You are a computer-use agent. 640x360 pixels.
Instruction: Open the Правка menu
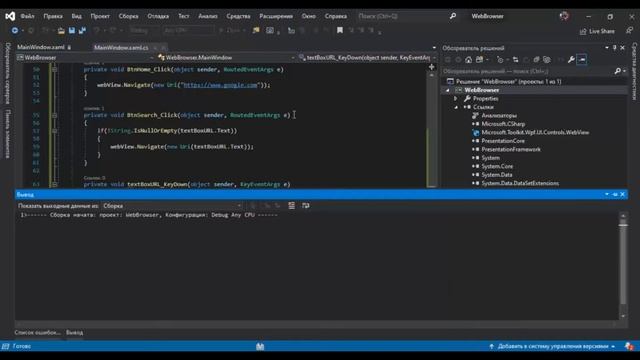(53, 16)
